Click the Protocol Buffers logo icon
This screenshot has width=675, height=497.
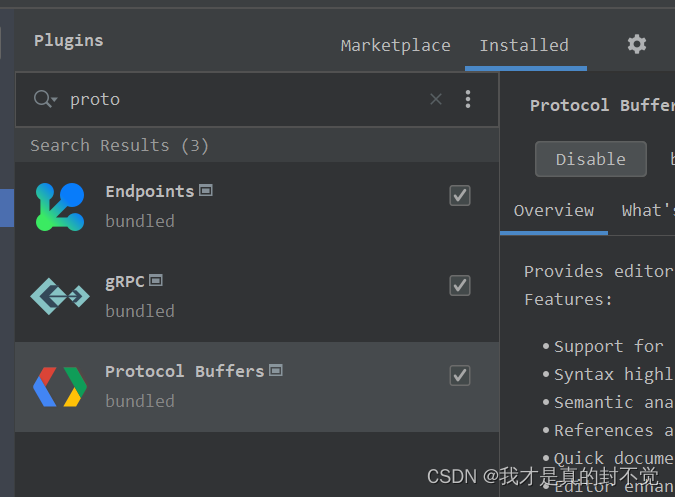click(x=60, y=386)
